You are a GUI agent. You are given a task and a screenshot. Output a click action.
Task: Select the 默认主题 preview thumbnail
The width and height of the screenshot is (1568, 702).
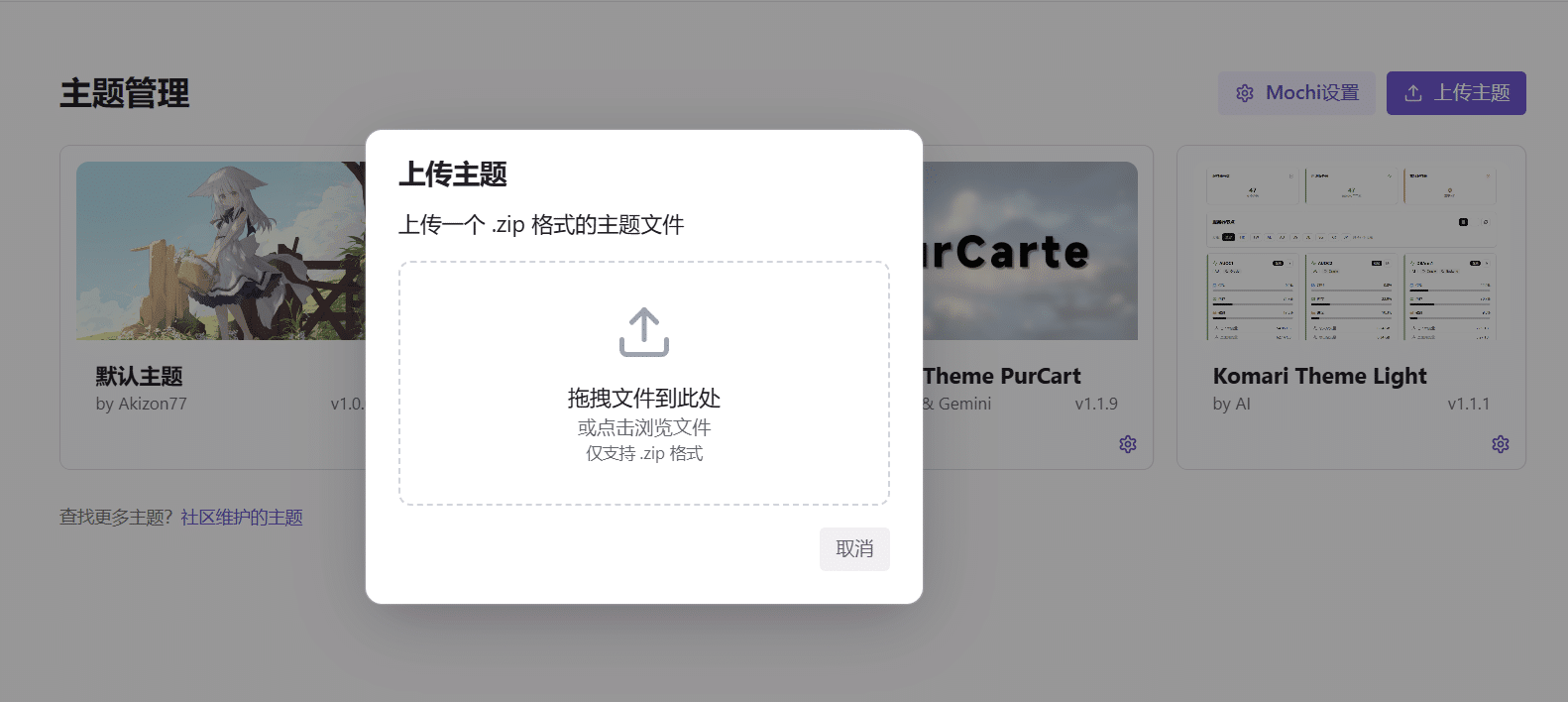221,251
